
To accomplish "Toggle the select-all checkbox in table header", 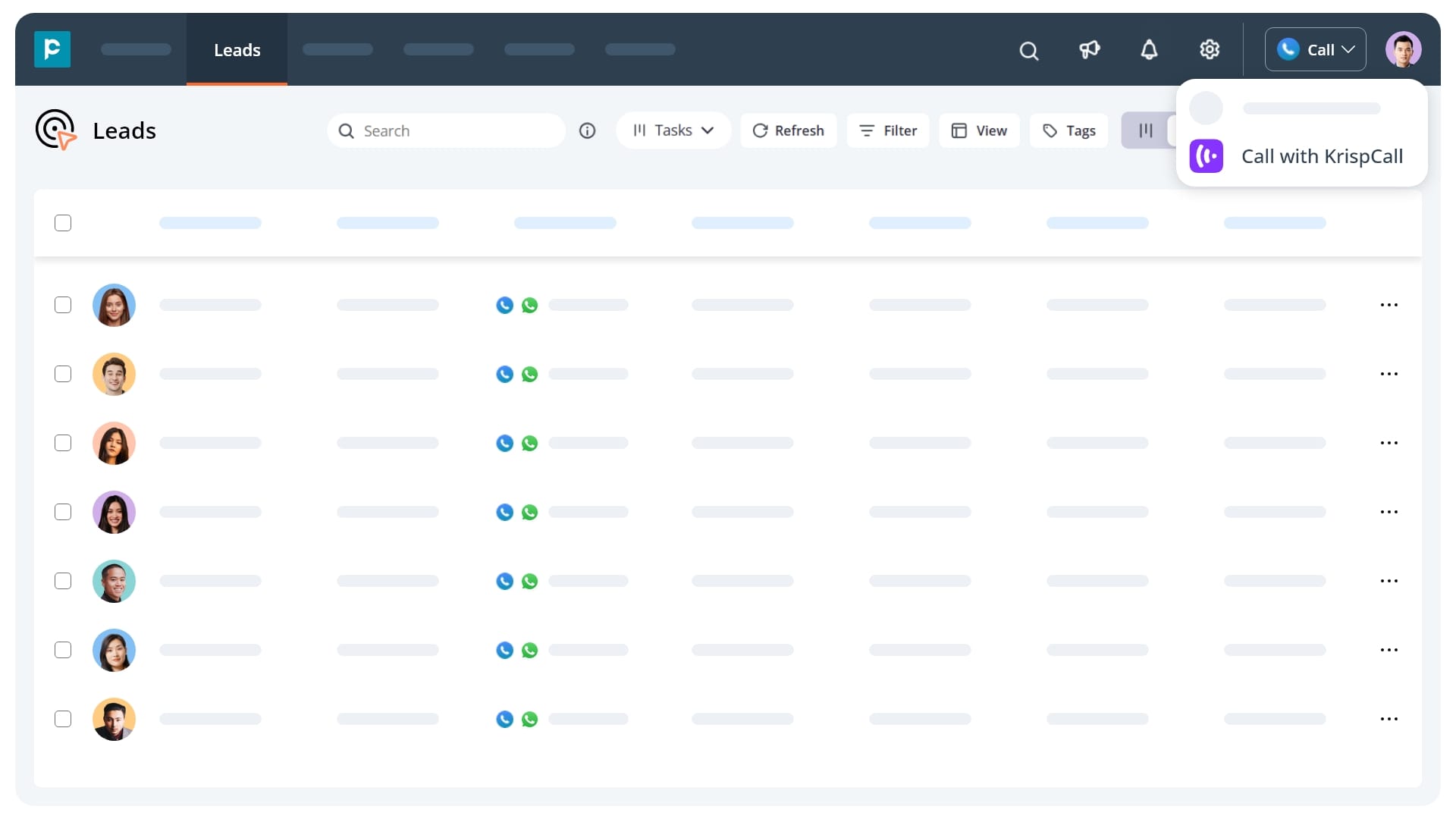I will [x=63, y=223].
